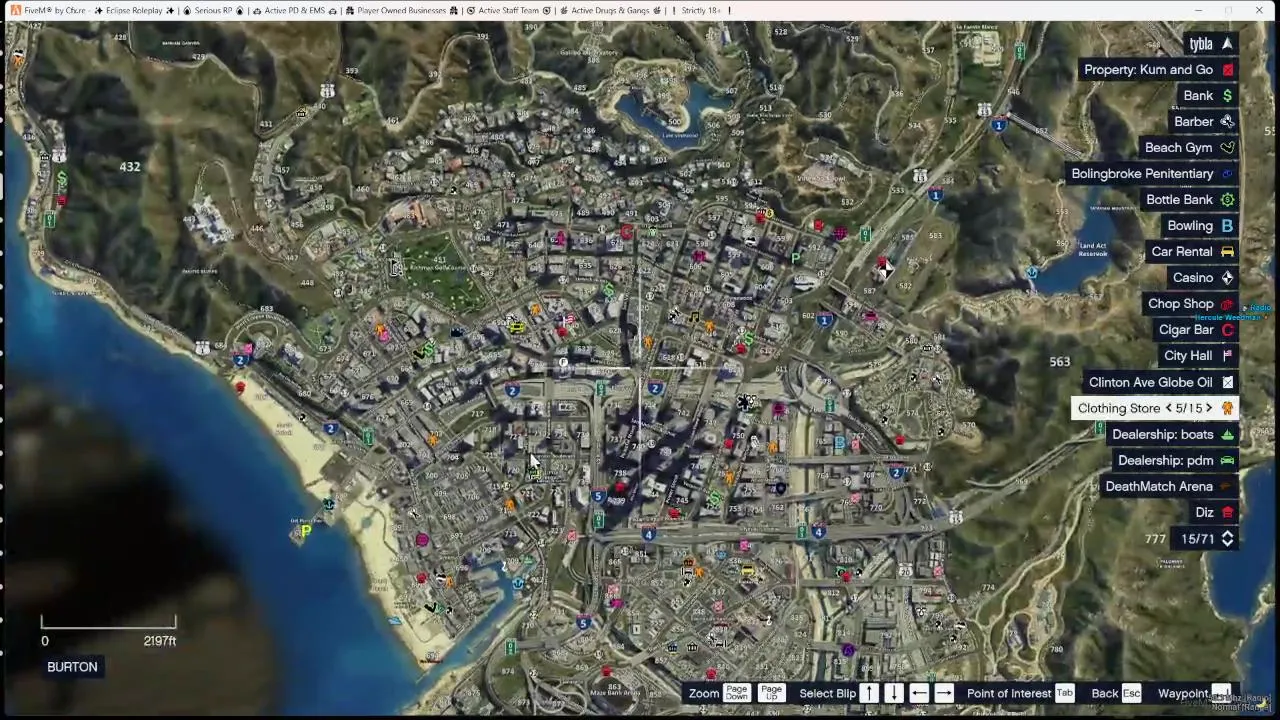Select the Casino diamond icon
This screenshot has height=720, width=1280.
(x=1227, y=278)
